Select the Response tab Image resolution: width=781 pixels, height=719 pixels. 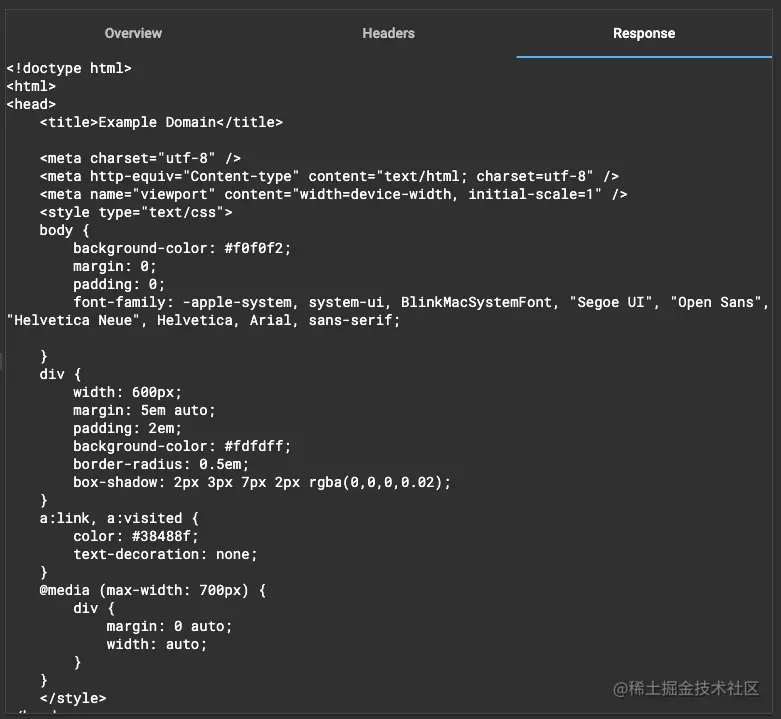coord(644,33)
